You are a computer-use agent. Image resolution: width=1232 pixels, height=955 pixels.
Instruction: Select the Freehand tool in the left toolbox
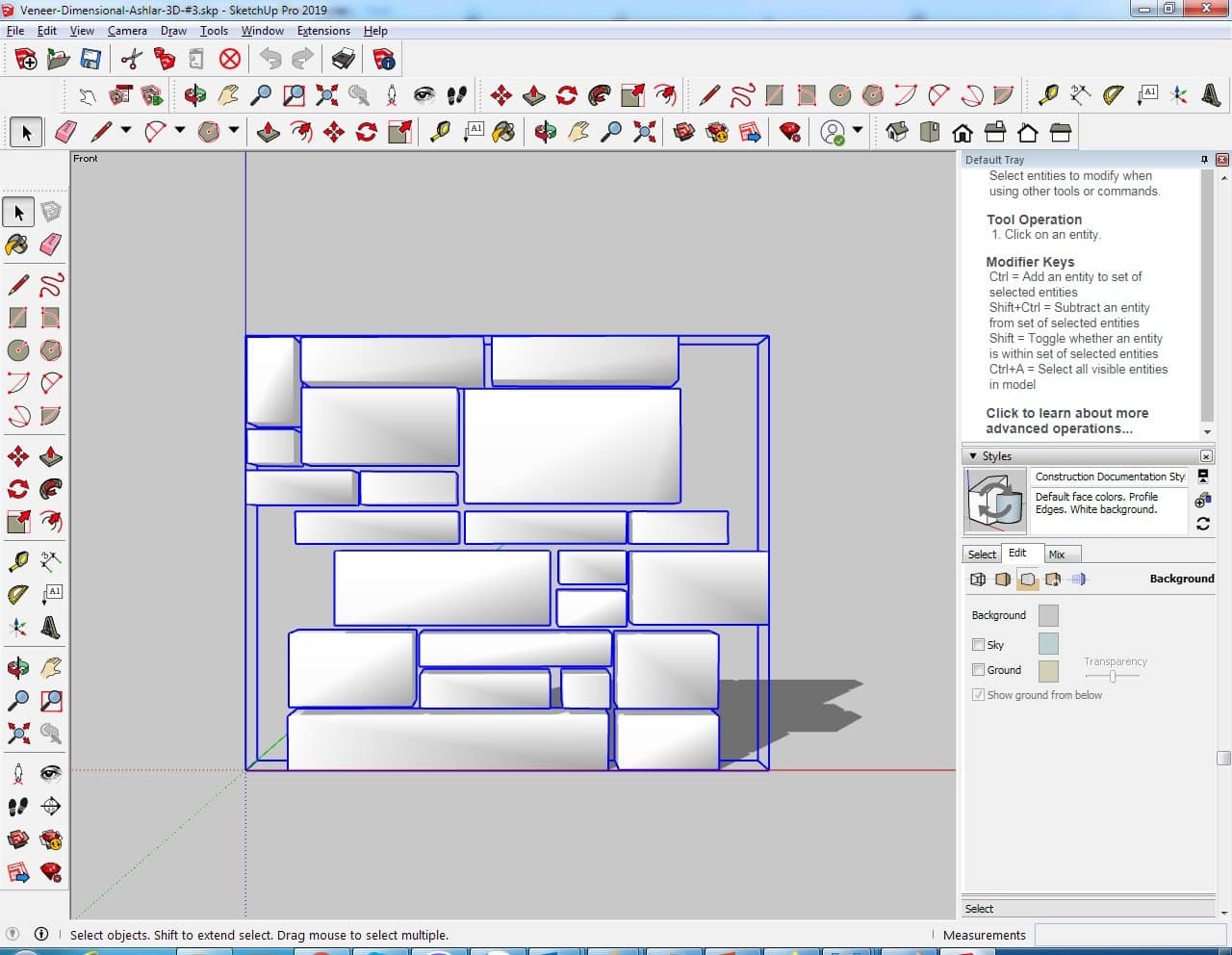[51, 285]
